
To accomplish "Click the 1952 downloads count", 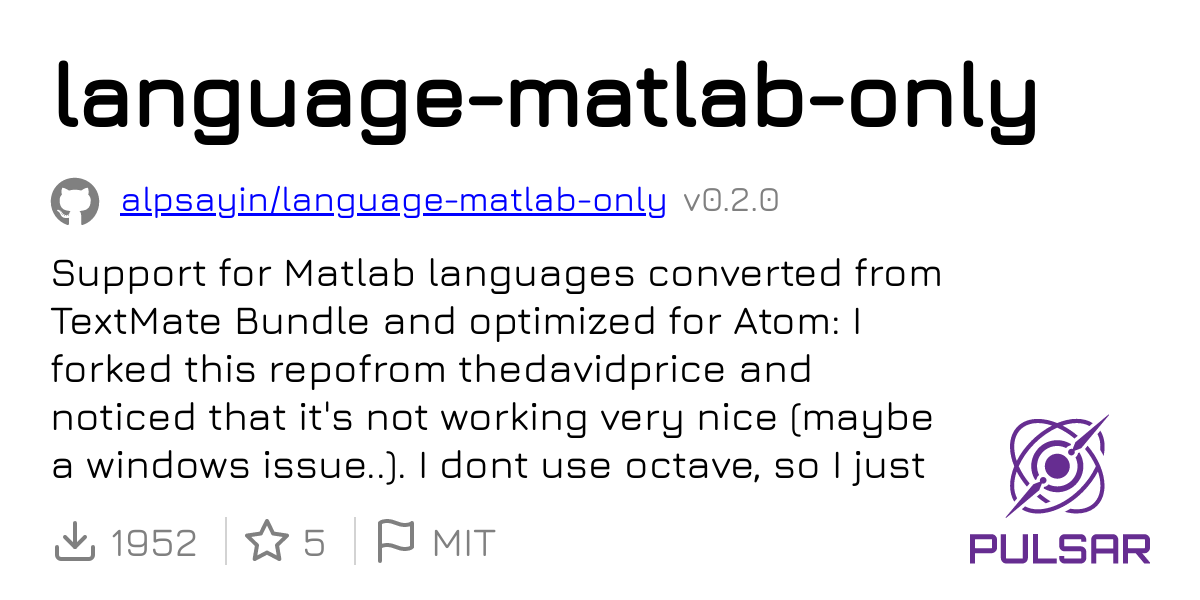I will 154,543.
